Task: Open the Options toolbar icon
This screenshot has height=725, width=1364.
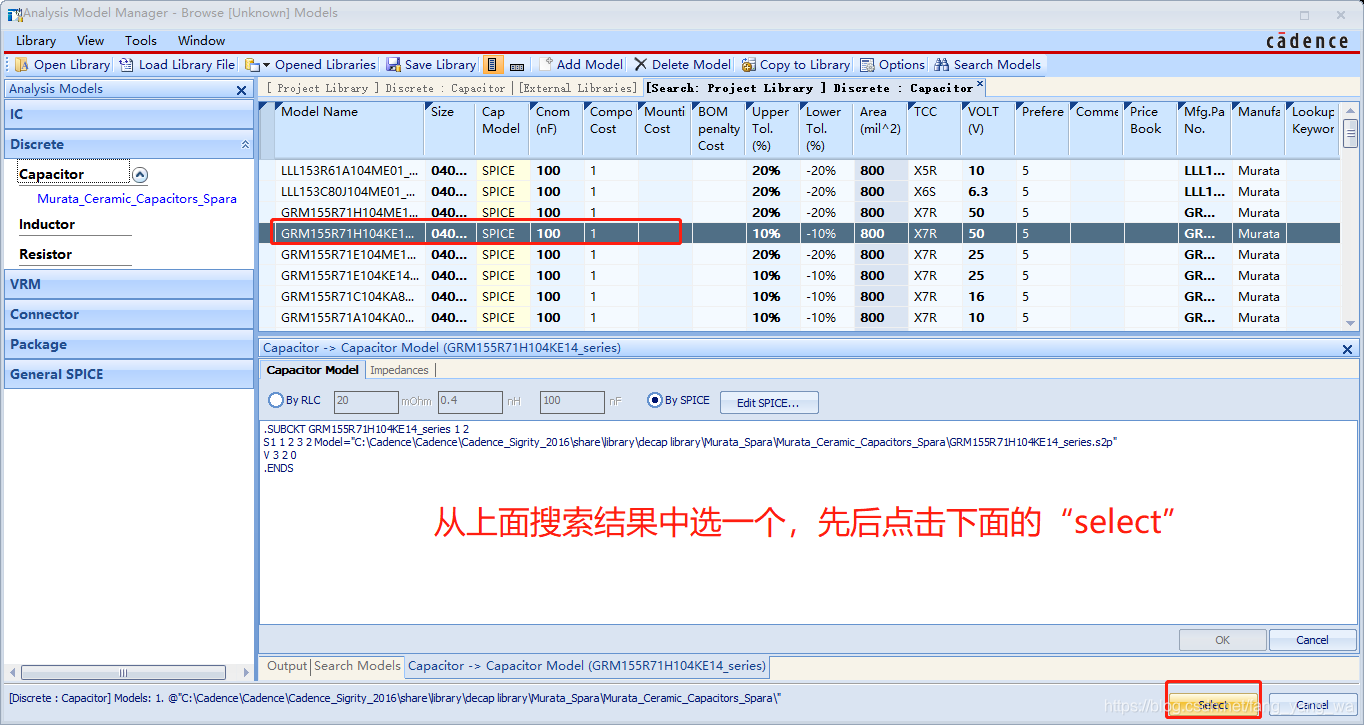Action: coord(867,65)
